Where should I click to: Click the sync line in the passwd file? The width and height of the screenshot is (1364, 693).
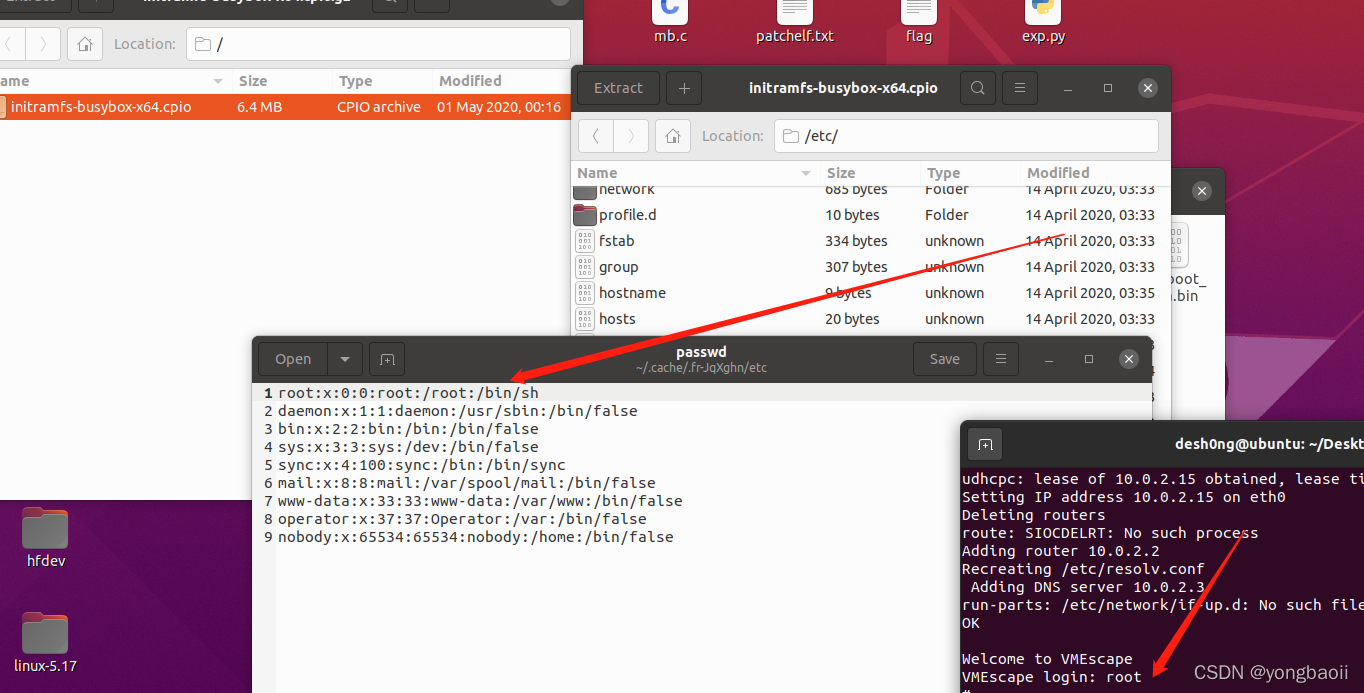(421, 465)
